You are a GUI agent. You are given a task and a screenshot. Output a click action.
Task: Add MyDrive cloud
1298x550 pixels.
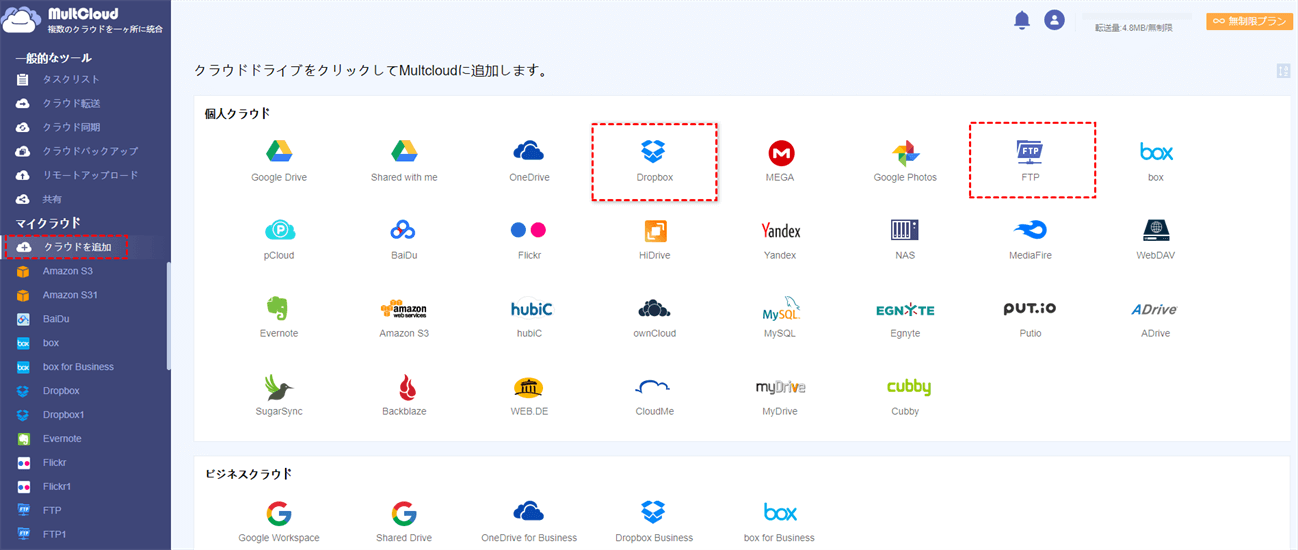[780, 395]
